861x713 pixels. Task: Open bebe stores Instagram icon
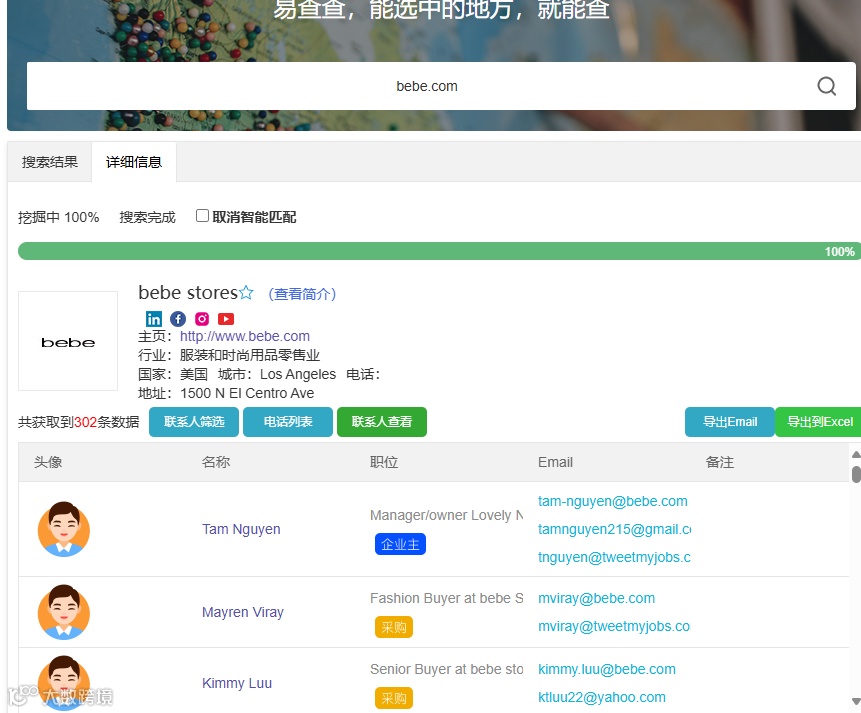(x=202, y=319)
